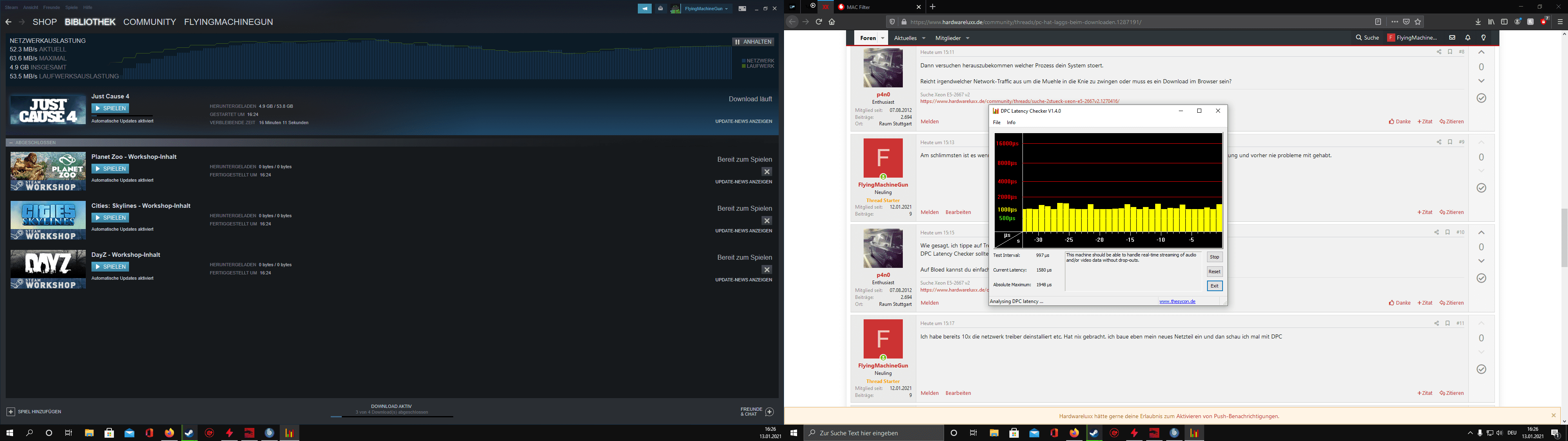
Task: Toggle Firefox reader view icon
Action: tap(1378, 22)
